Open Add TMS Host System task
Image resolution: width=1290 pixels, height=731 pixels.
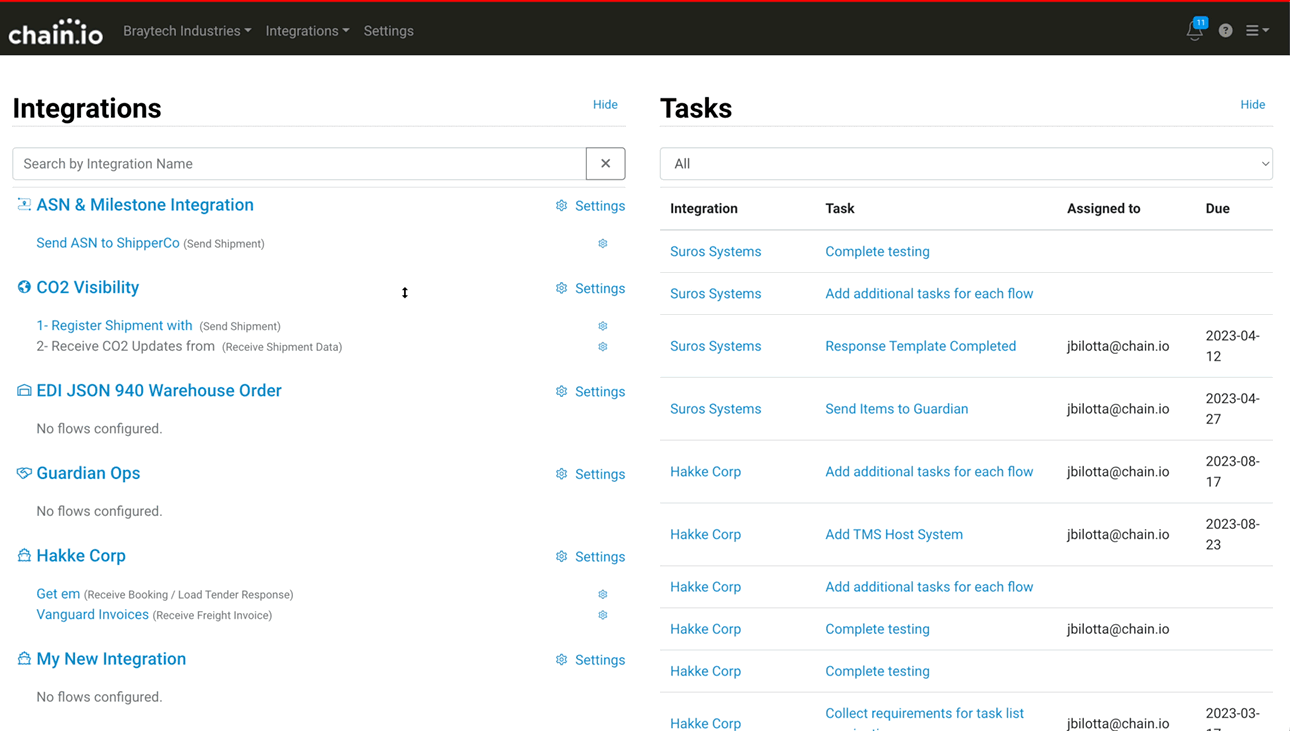tap(894, 535)
